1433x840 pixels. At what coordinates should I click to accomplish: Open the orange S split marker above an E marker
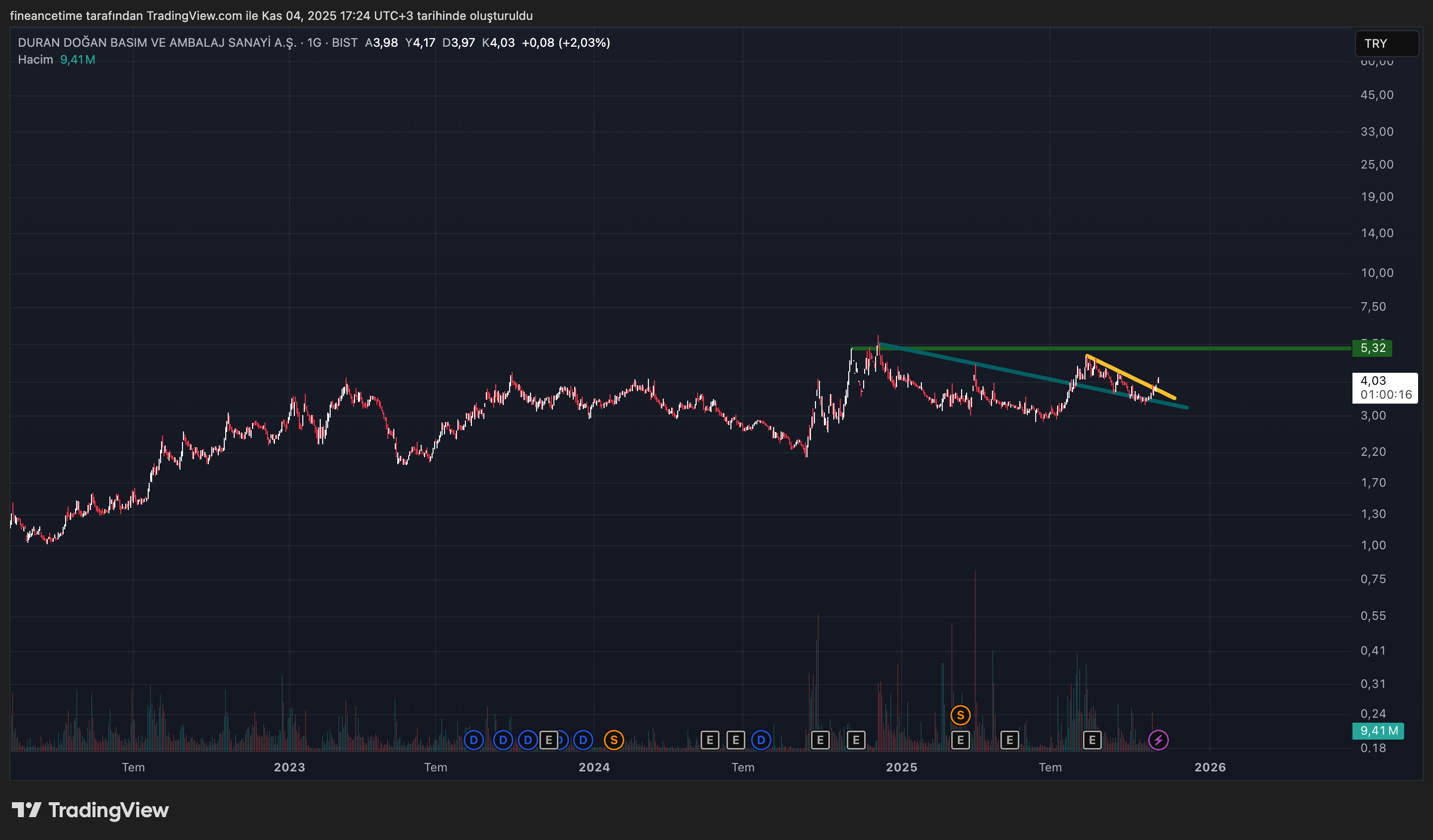coord(960,715)
